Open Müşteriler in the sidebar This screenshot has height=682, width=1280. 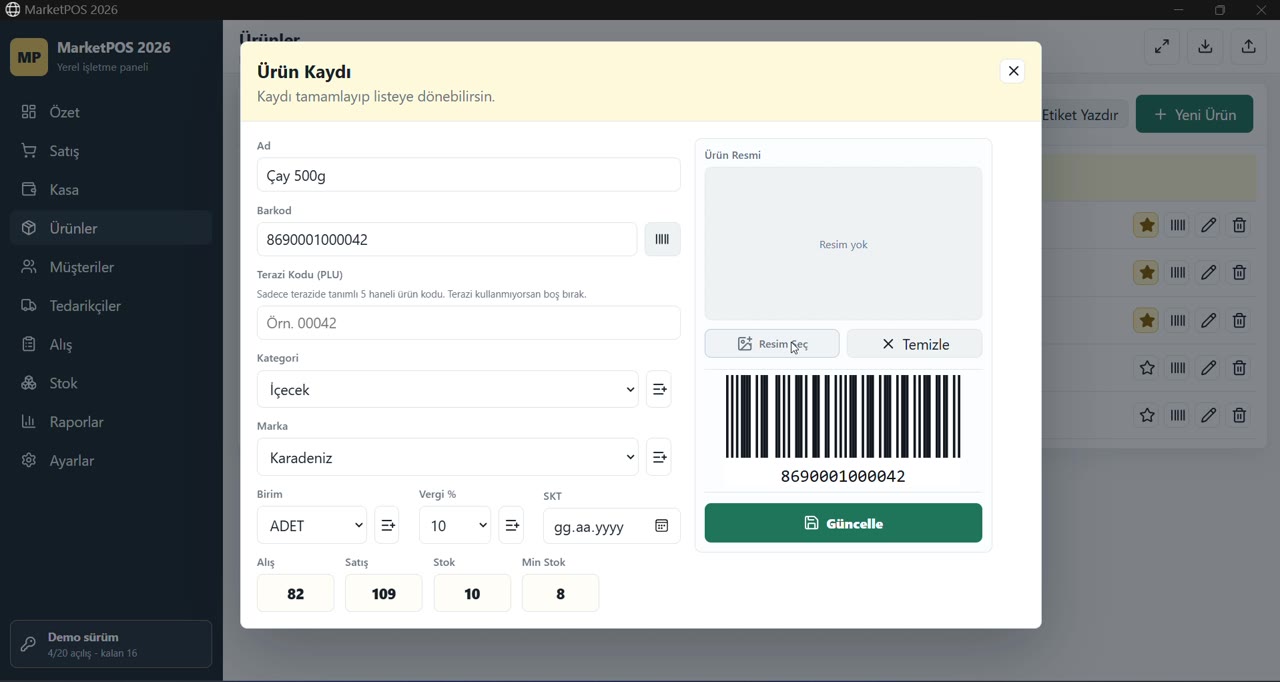pyautogui.click(x=111, y=267)
